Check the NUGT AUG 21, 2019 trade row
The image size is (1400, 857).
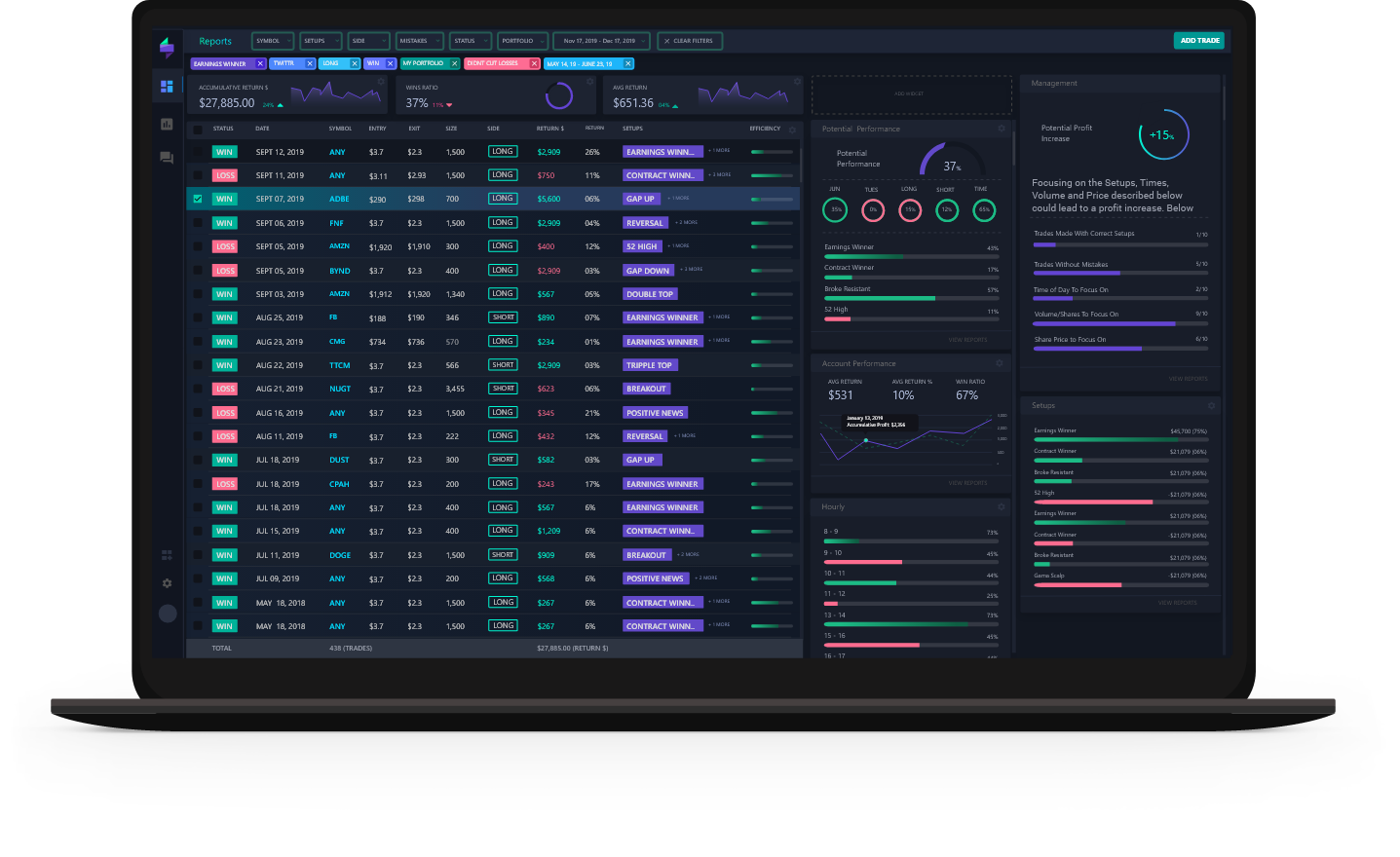tap(198, 389)
